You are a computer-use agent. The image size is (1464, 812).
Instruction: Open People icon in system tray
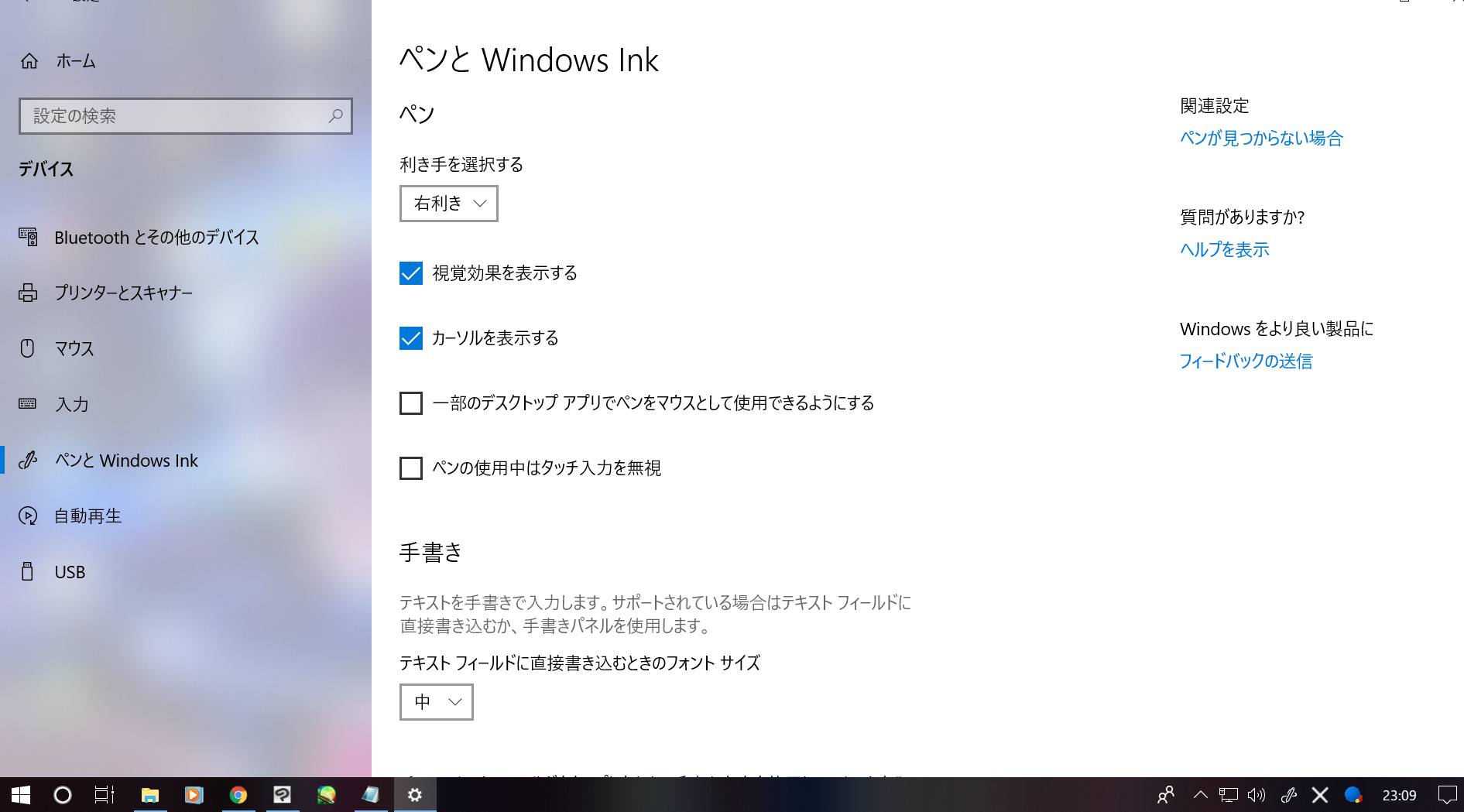tap(1166, 795)
